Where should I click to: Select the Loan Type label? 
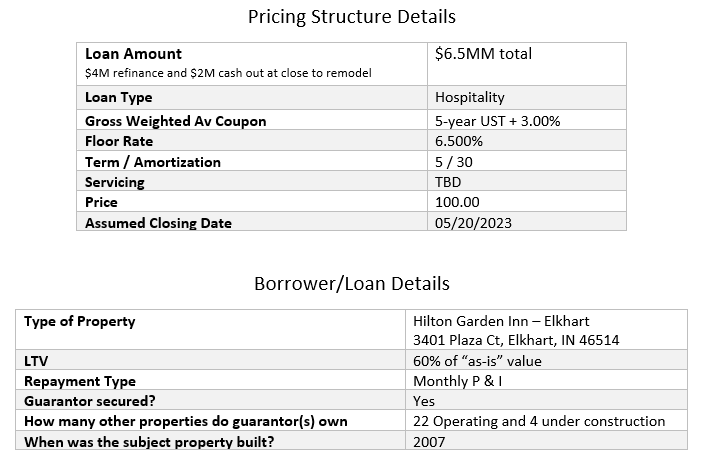(118, 98)
